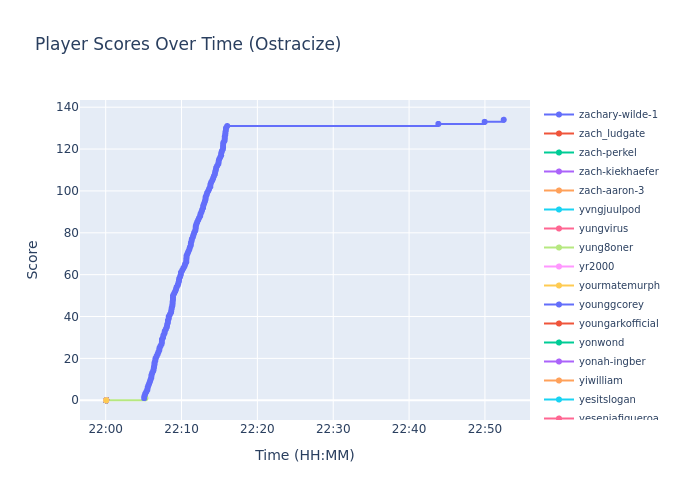Click younggcorey blue legend marker

point(559,305)
